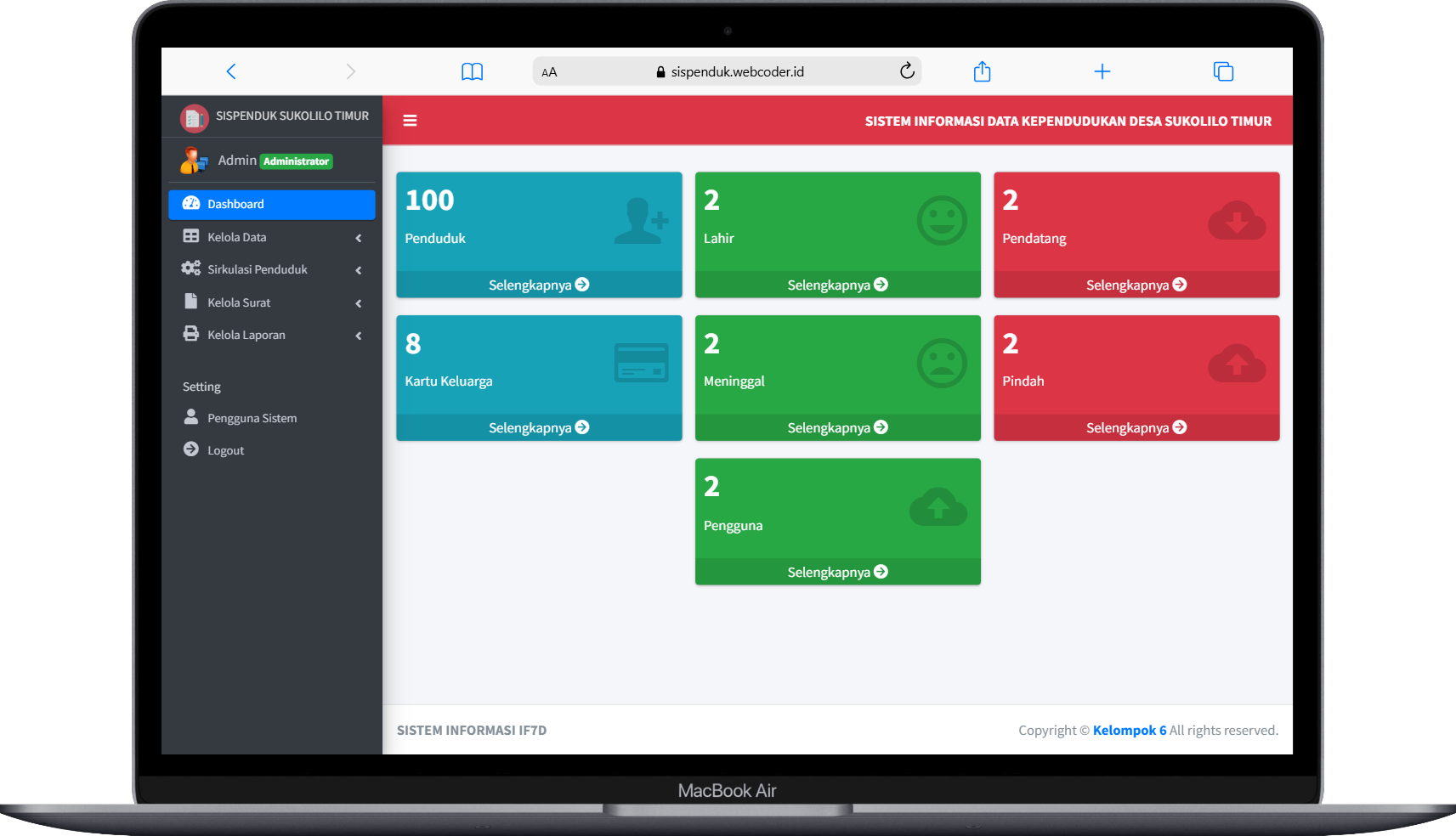The height and width of the screenshot is (836, 1456).
Task: Click the add-person icon on Penduduk card
Action: click(641, 221)
